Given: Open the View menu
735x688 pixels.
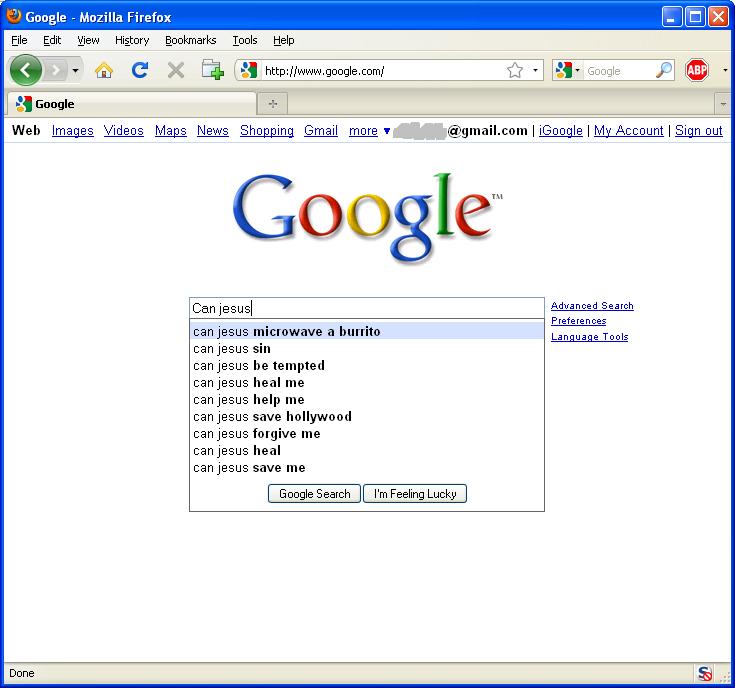Looking at the screenshot, I should coord(88,40).
